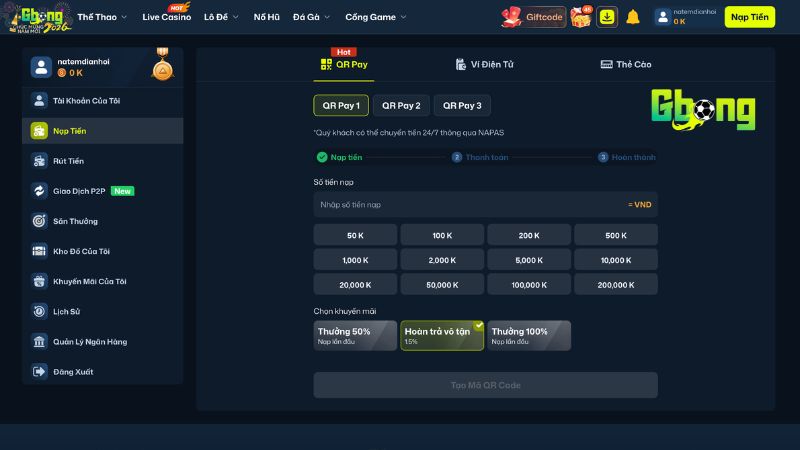
Task: Choose the 500 K amount button
Action: click(x=615, y=235)
